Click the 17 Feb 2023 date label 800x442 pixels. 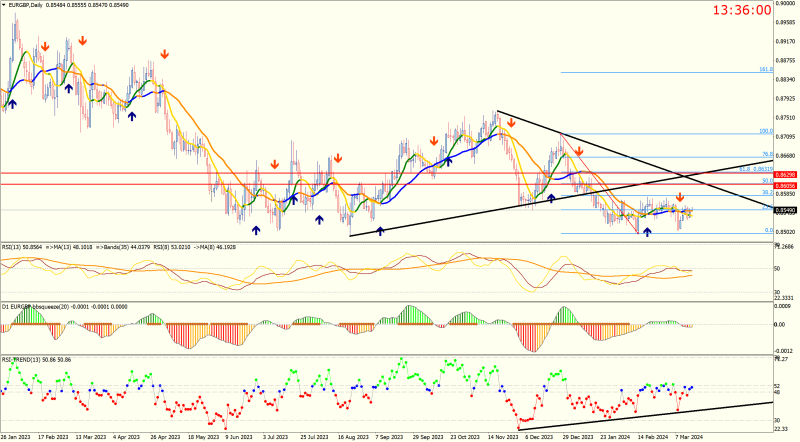[x=54, y=437]
